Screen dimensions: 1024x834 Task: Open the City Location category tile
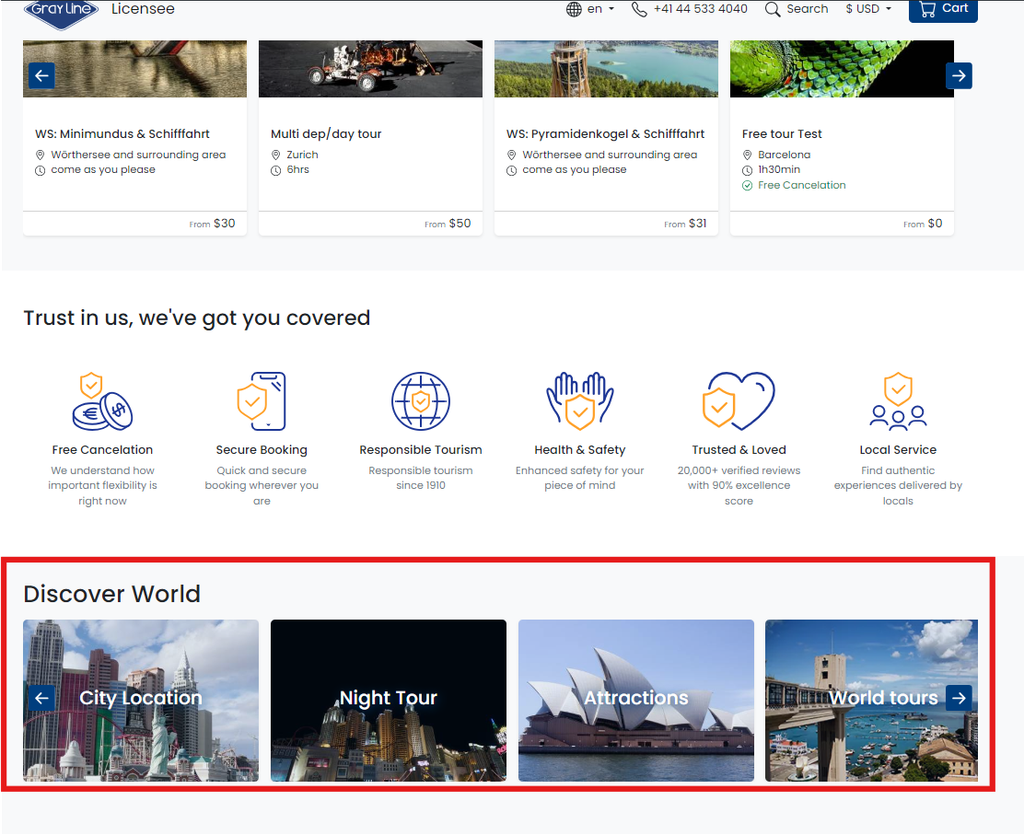coord(141,700)
